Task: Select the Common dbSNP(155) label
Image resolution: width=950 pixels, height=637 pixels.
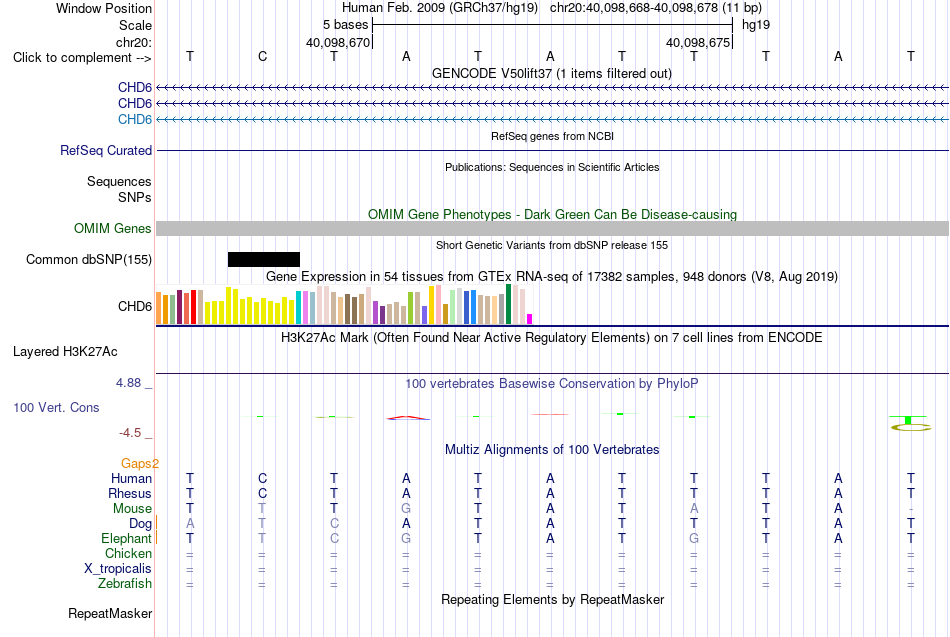Action: pos(89,259)
